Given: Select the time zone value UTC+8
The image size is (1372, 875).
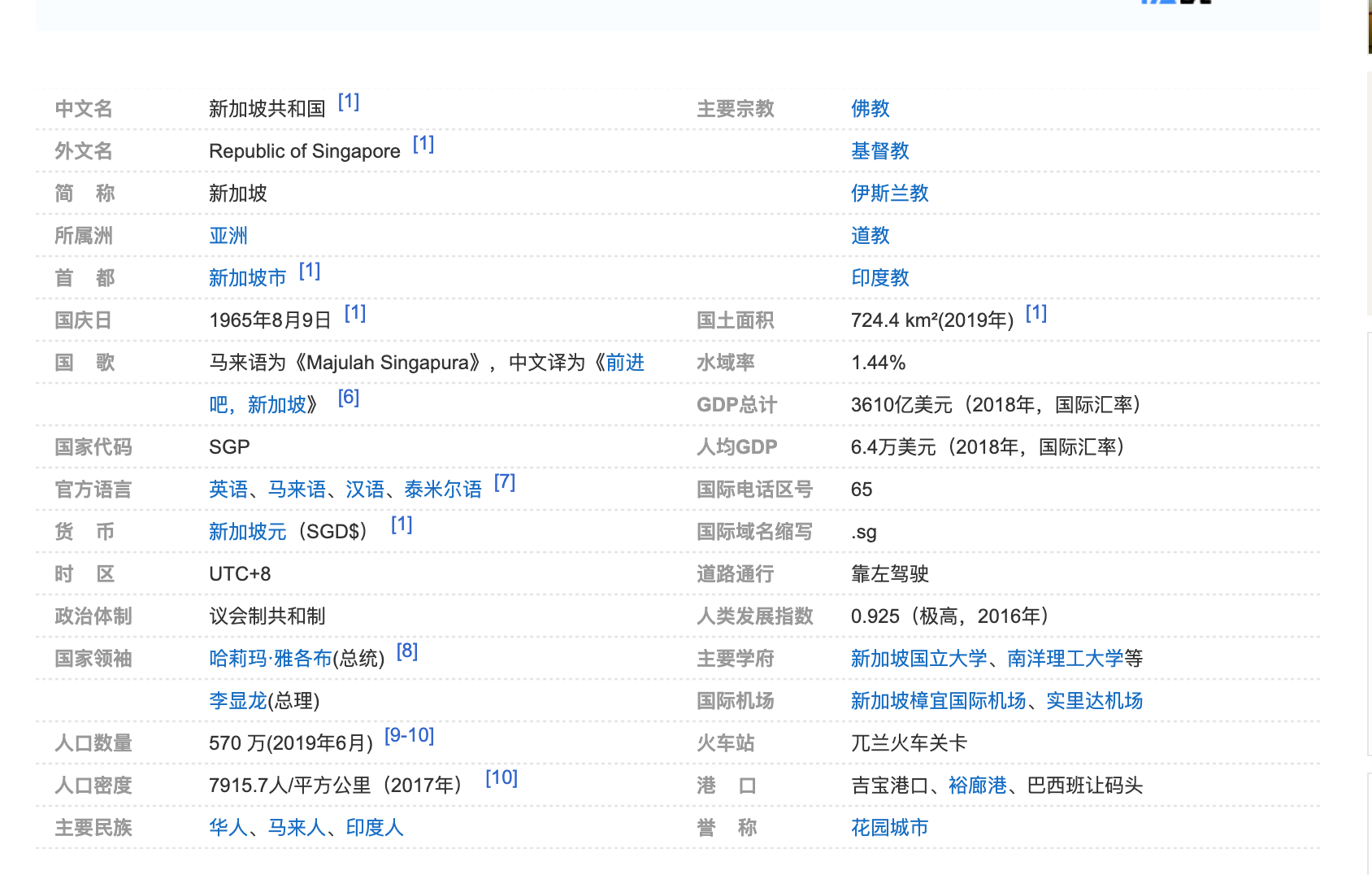Looking at the screenshot, I should (240, 574).
